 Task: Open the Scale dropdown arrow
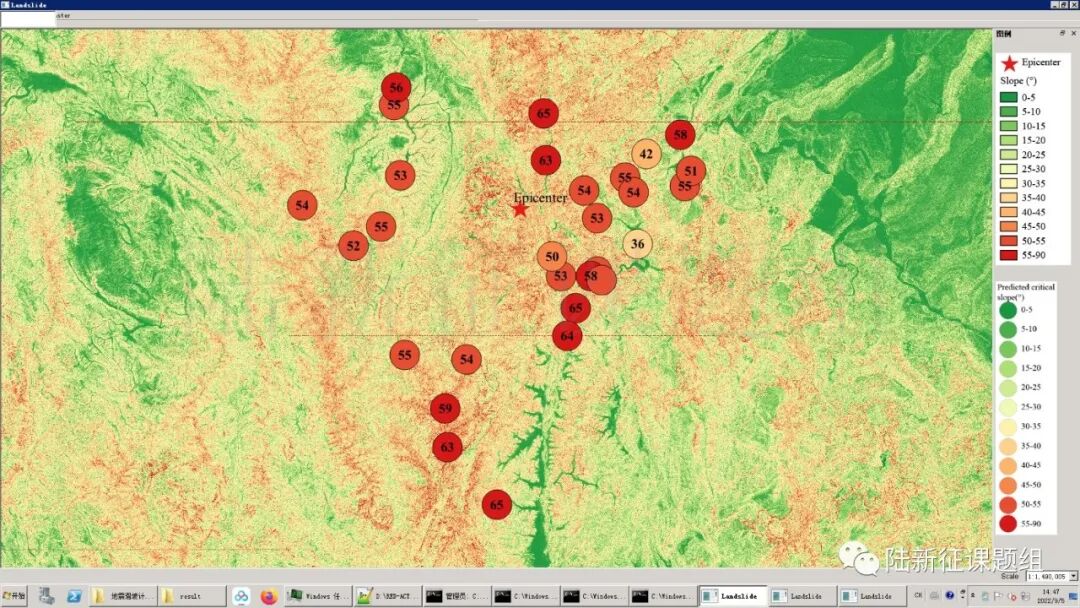tap(1073, 577)
